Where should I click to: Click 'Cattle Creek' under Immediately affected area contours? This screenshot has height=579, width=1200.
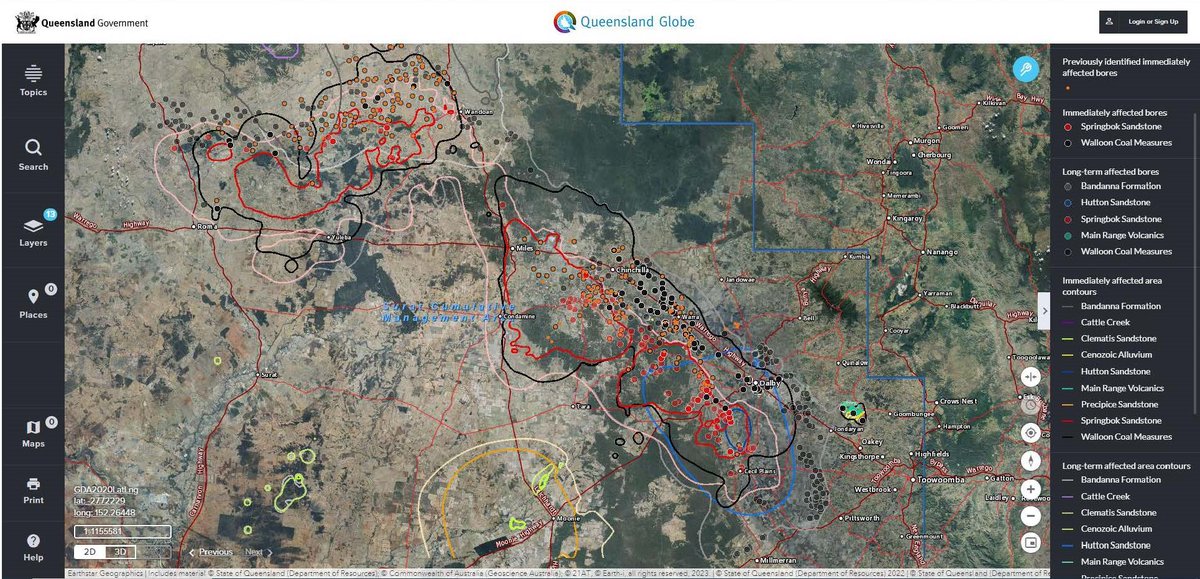(1105, 322)
